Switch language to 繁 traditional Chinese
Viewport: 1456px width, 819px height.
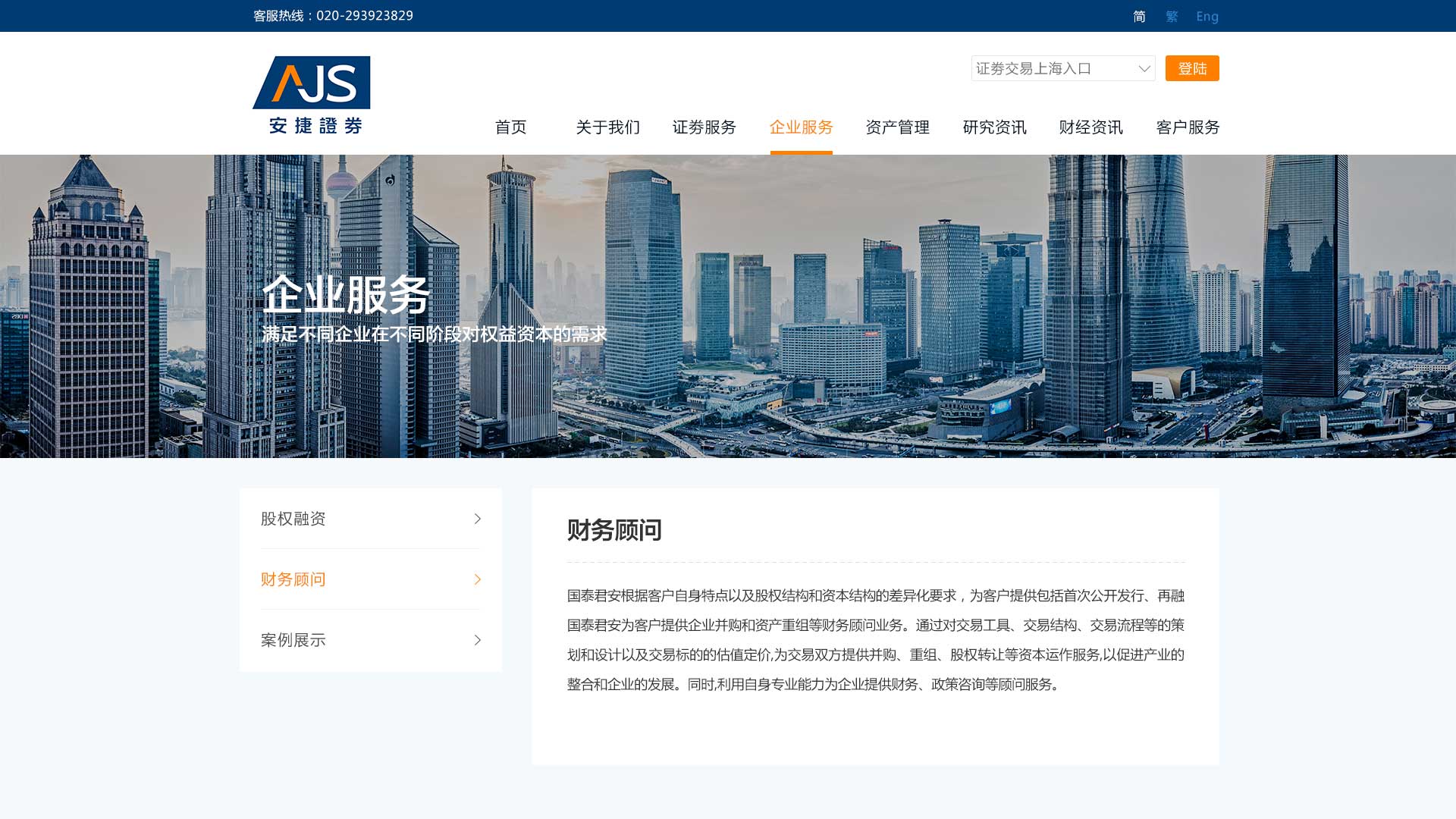(1172, 16)
